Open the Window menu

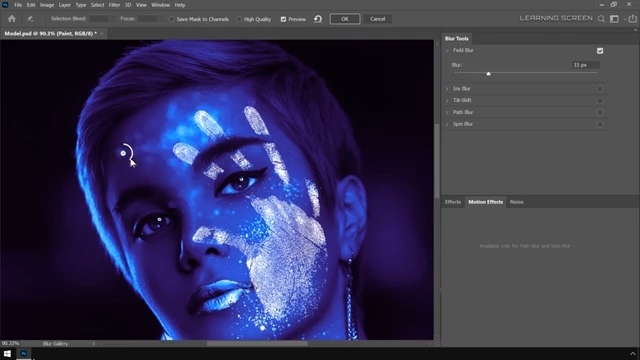click(160, 5)
